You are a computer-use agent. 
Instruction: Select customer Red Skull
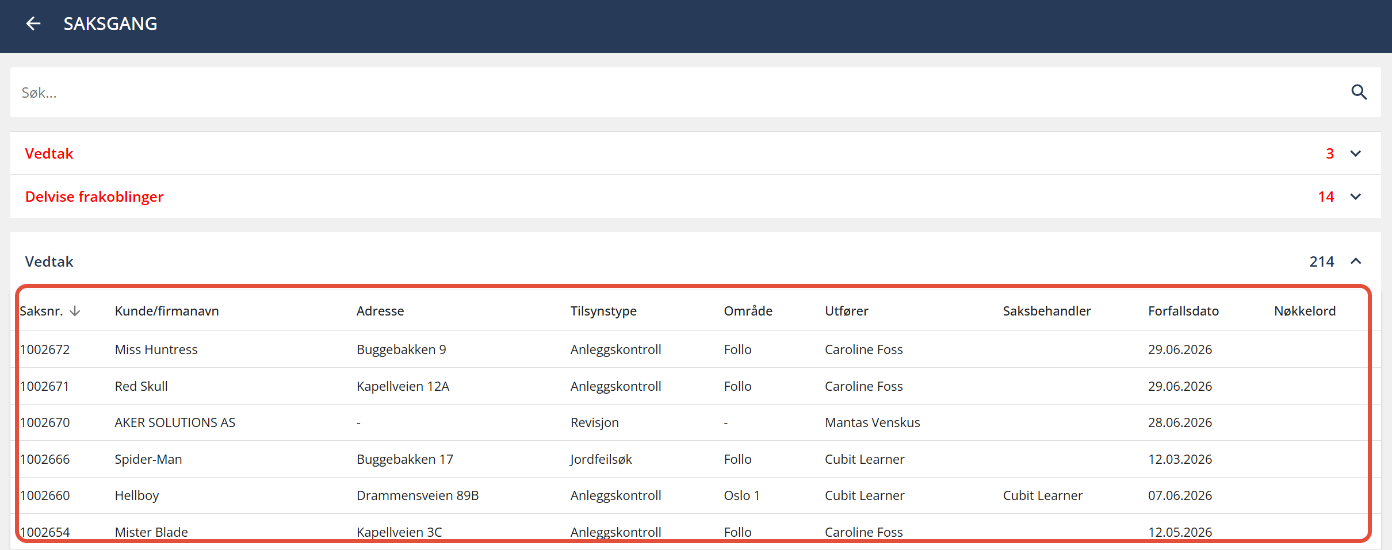141,386
